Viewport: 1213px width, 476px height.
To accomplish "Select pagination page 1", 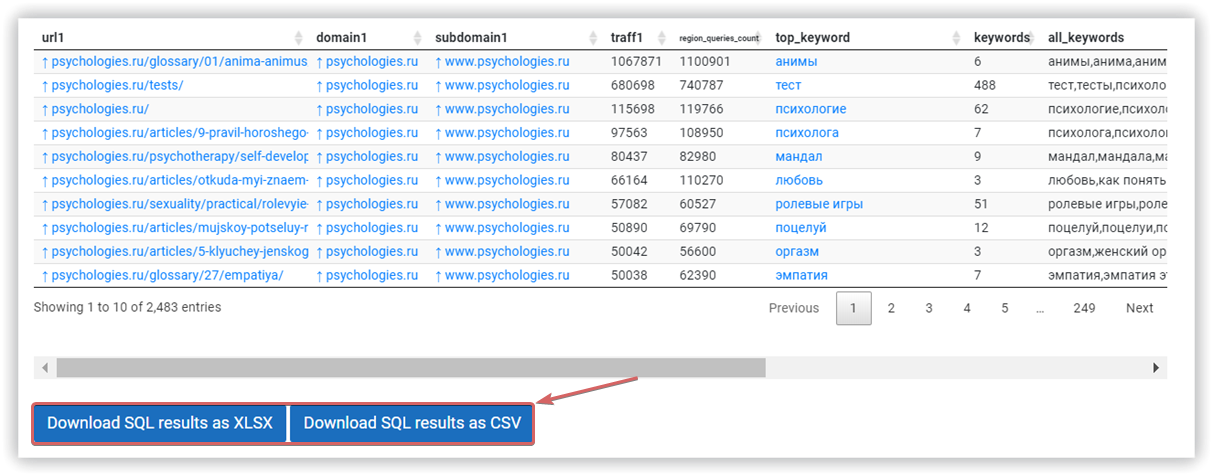I will (x=853, y=308).
